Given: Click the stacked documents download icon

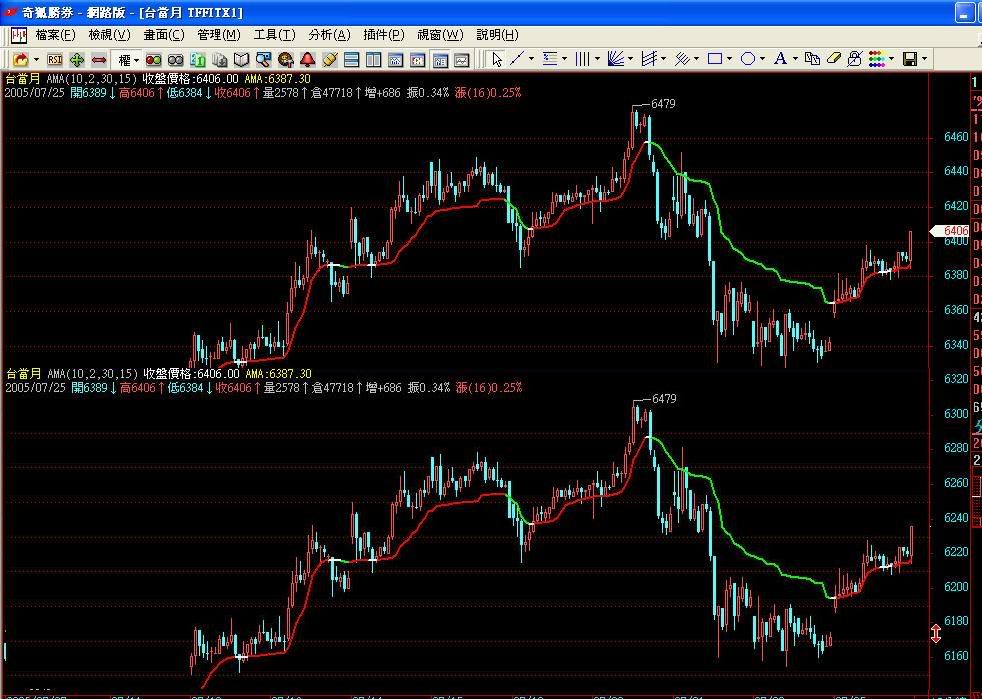Looking at the screenshot, I should pyautogui.click(x=220, y=60).
